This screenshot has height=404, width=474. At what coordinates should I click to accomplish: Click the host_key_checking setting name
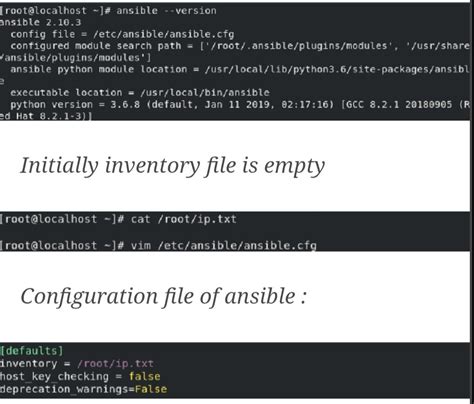pyautogui.click(x=54, y=376)
